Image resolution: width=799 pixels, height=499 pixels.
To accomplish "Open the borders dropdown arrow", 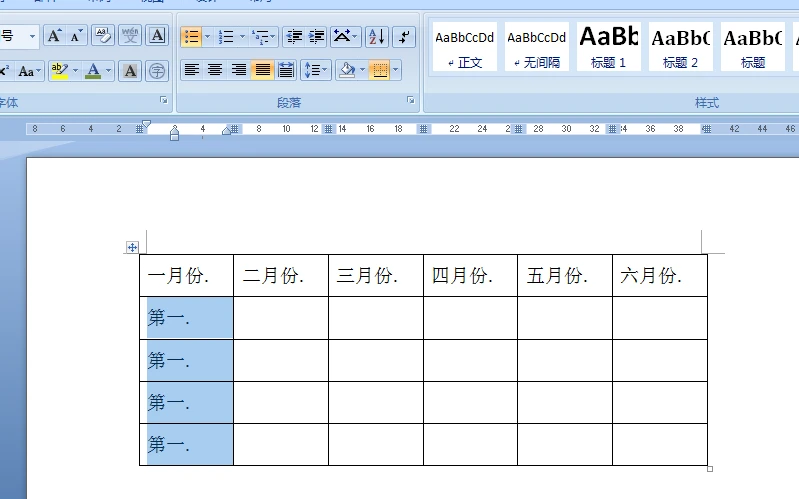I will [x=396, y=70].
